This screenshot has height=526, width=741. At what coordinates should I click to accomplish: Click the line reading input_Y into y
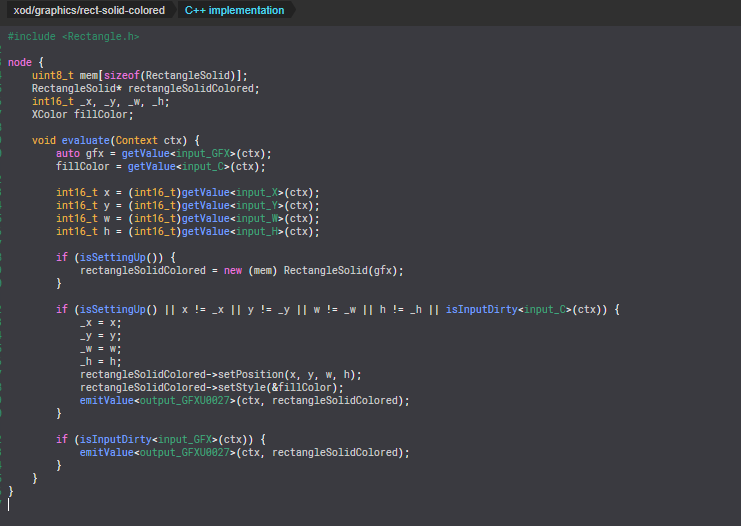point(188,206)
